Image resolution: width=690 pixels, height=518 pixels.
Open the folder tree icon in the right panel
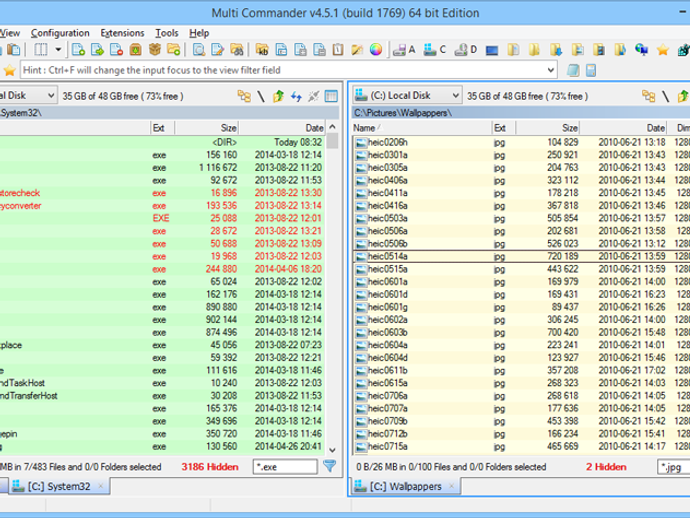point(650,96)
